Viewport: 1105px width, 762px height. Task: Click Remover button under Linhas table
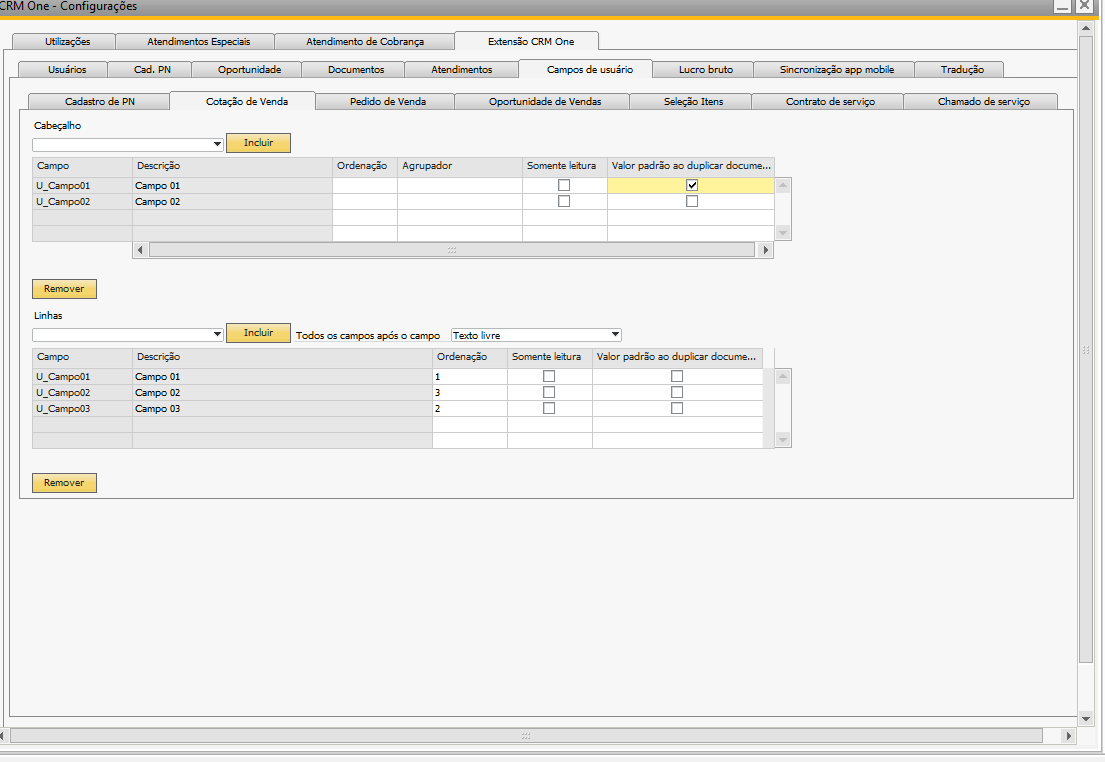[x=64, y=483]
